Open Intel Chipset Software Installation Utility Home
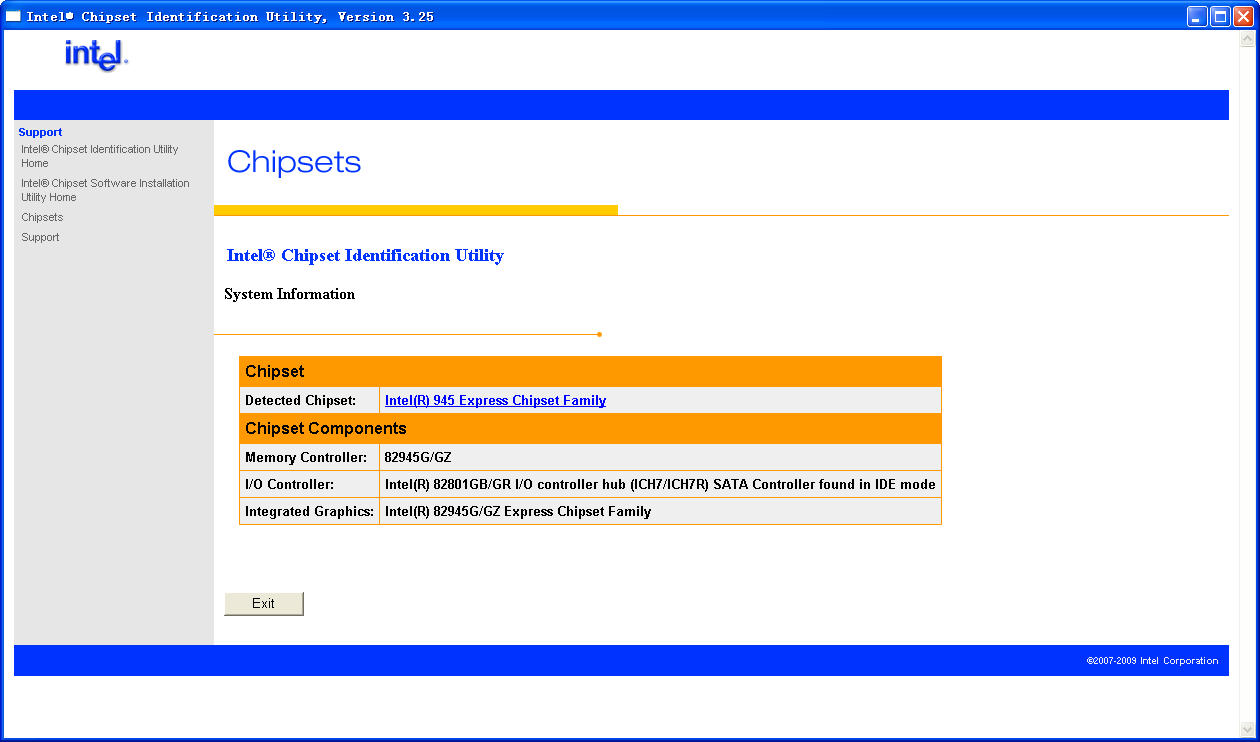The width and height of the screenshot is (1260, 742). click(x=105, y=190)
